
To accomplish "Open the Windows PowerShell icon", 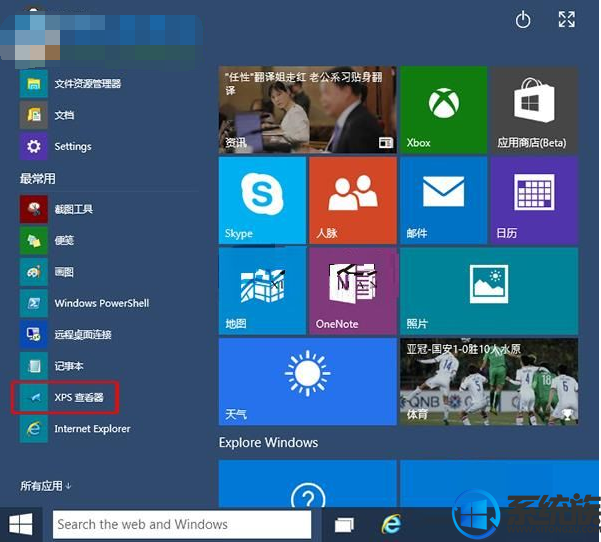I will [34, 304].
